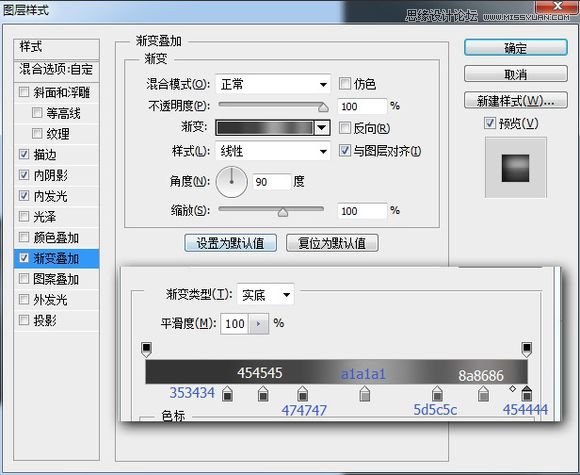This screenshot has width=580, height=475.
Task: Enable the 图案叠加 checkbox
Action: 24,278
